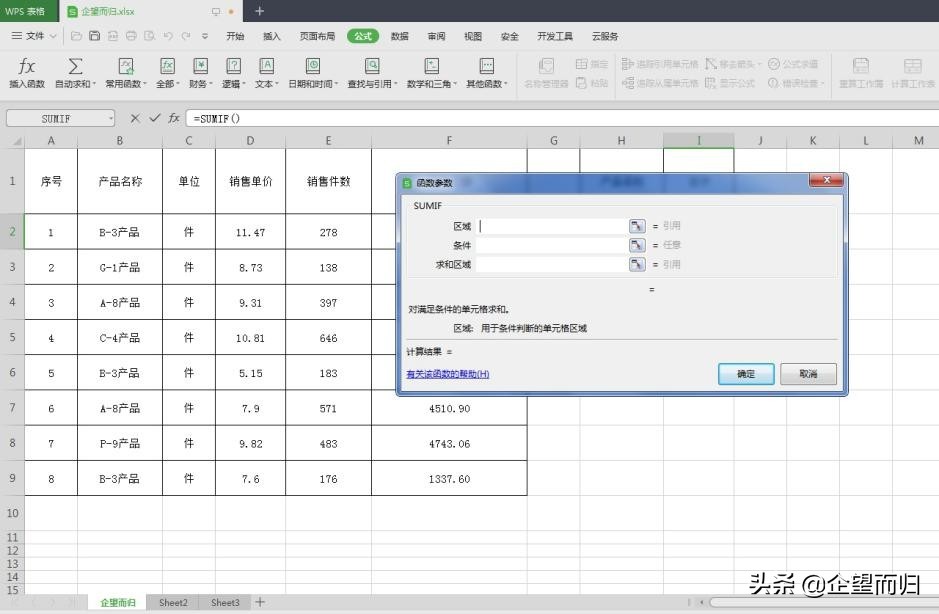Viewport: 939px width, 614px height.
Task: Toggle 显示公式 in the ribbon
Action: pos(730,83)
